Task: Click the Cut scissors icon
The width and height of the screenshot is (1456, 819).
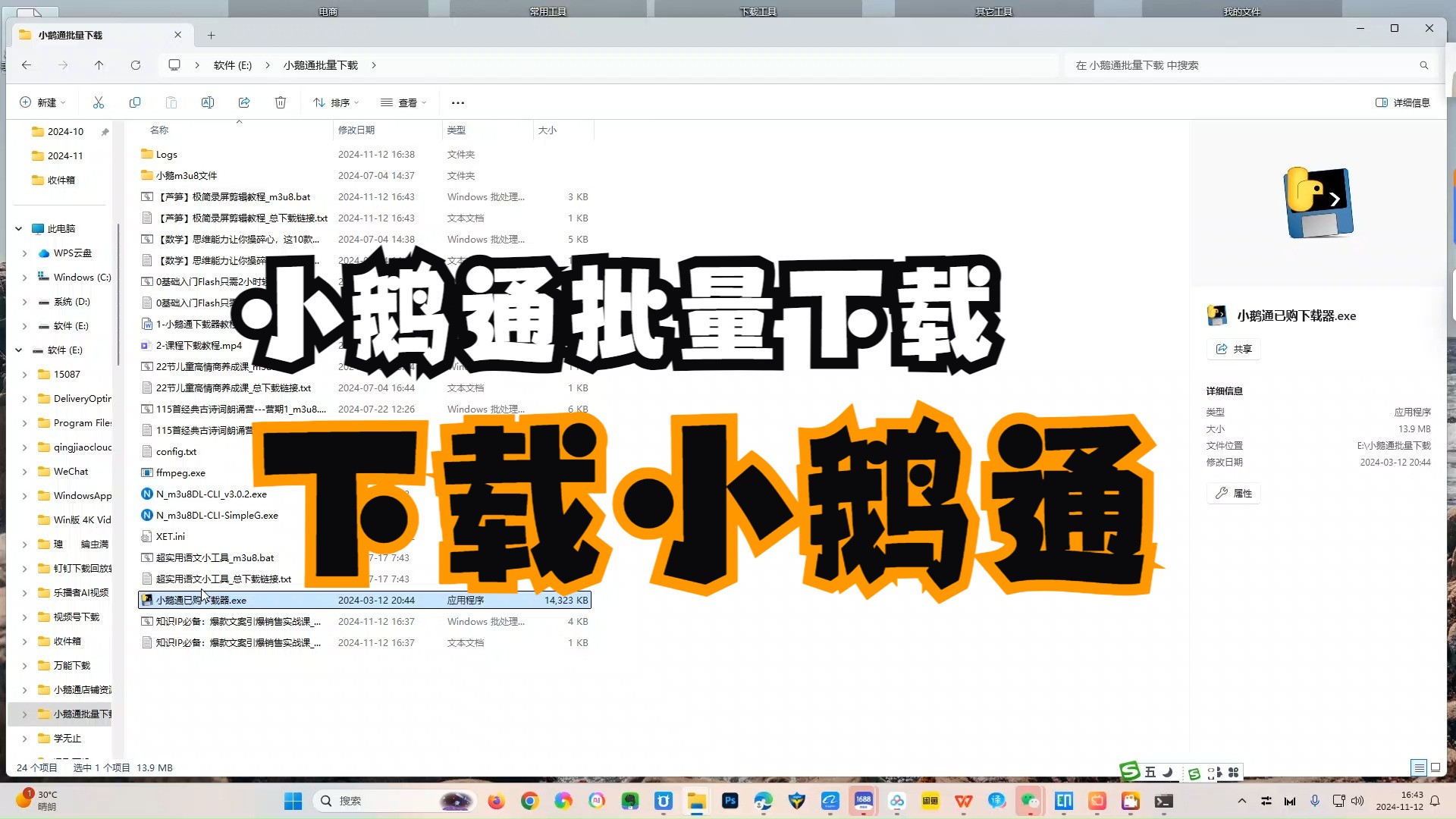Action: (x=99, y=102)
